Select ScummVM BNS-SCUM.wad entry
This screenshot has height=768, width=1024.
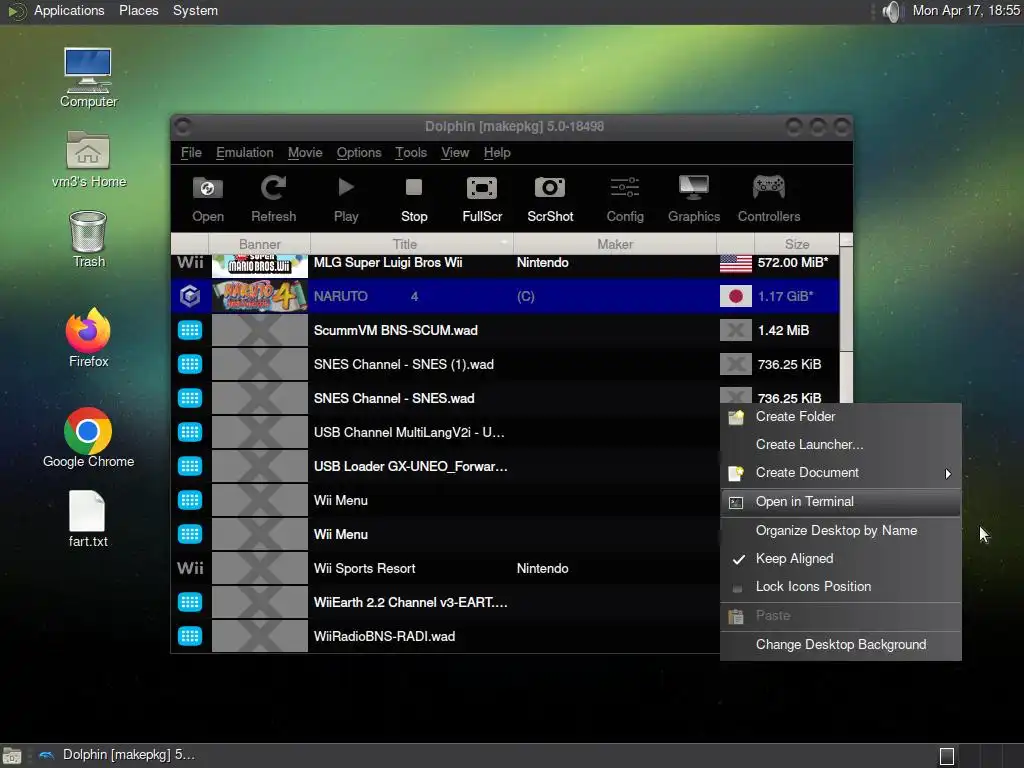pyautogui.click(x=396, y=330)
